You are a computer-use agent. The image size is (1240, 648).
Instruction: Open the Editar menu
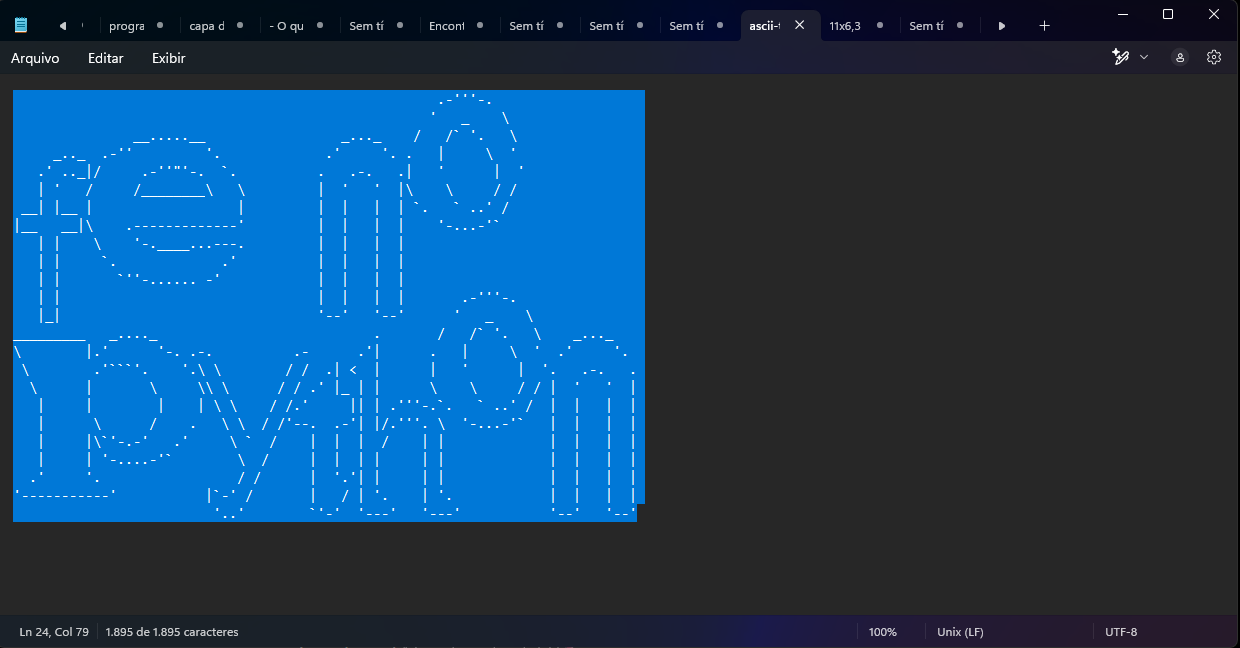(x=105, y=58)
